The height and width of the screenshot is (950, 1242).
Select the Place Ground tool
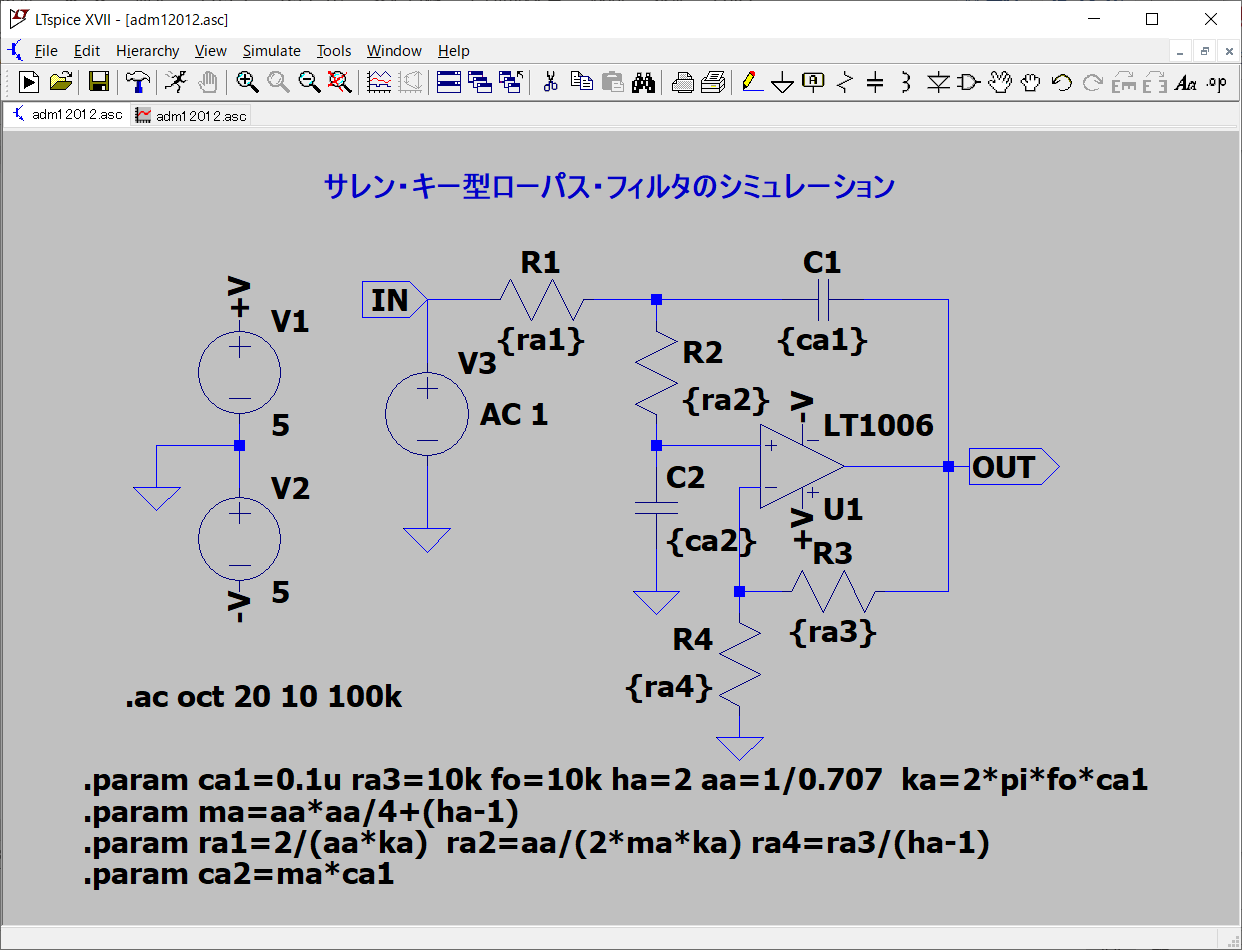(782, 83)
